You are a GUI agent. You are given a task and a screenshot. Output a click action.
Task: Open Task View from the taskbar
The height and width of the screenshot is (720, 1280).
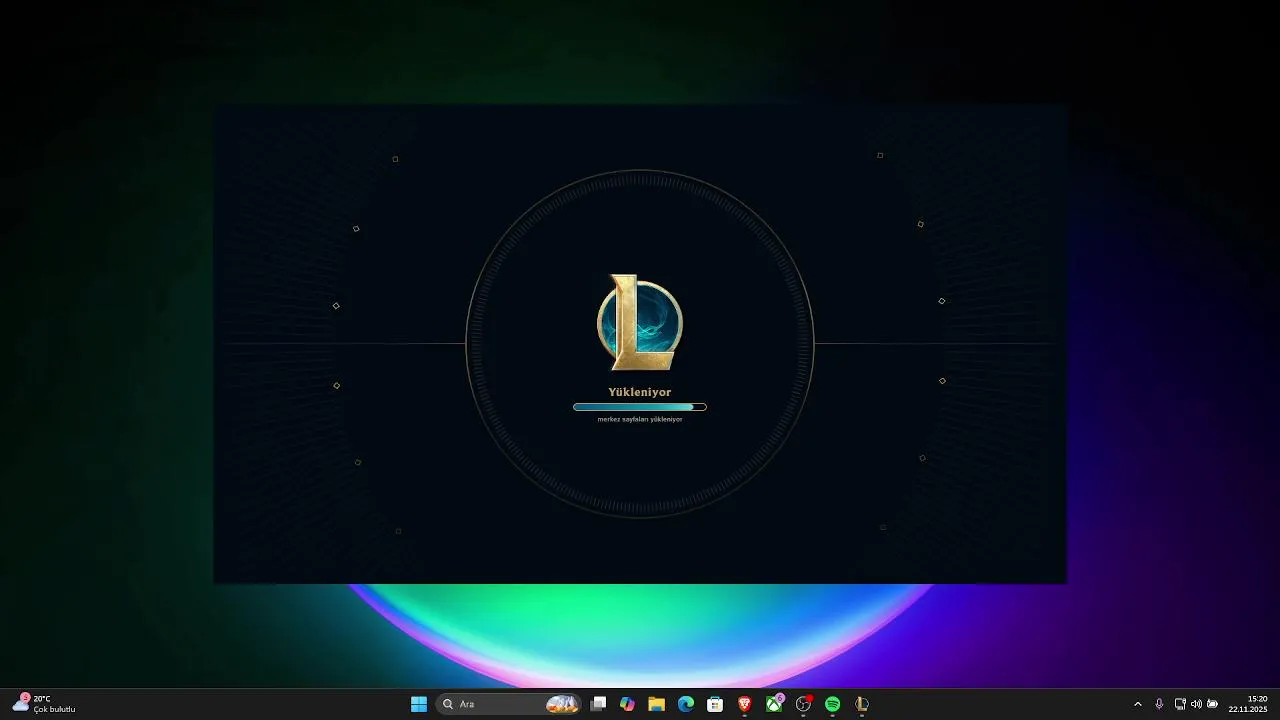click(598, 704)
